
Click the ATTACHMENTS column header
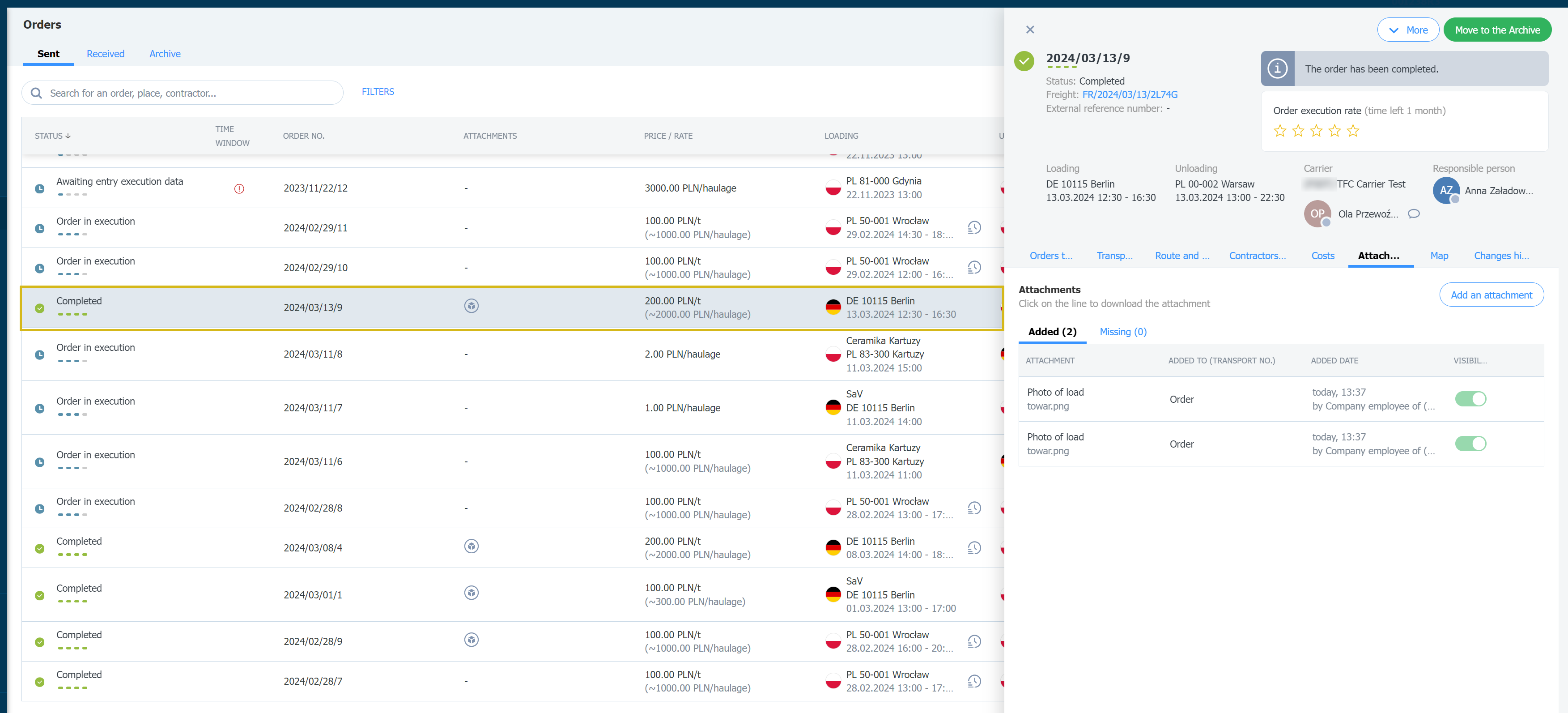(x=489, y=136)
